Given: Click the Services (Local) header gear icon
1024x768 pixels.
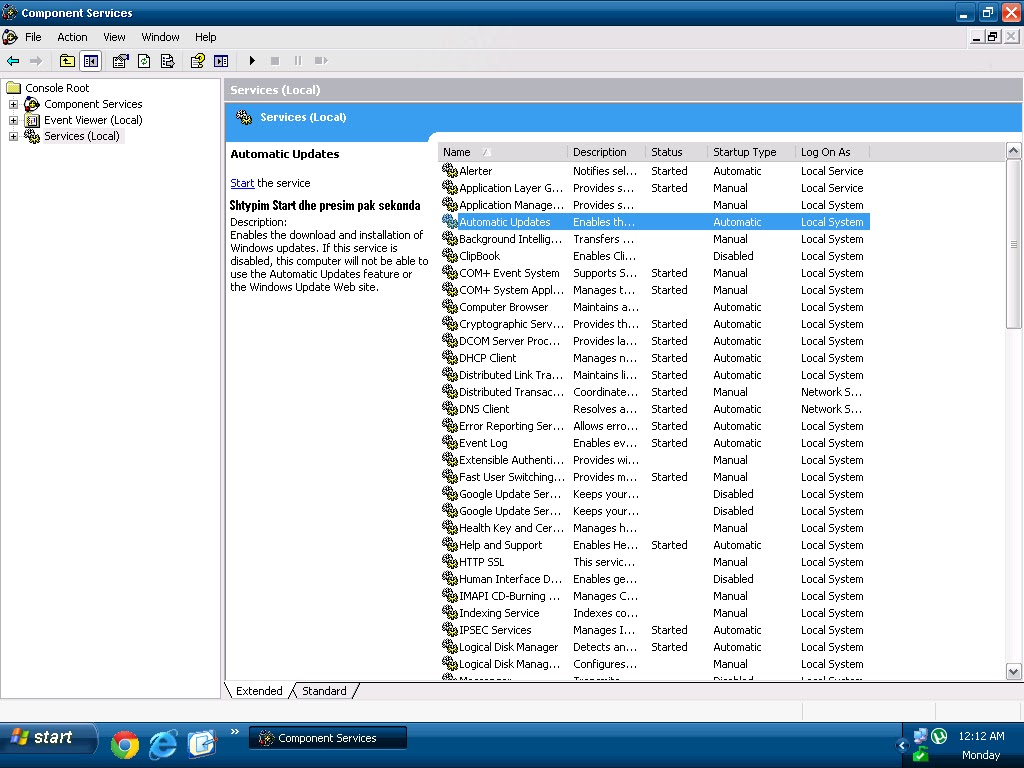Looking at the screenshot, I should point(244,118).
